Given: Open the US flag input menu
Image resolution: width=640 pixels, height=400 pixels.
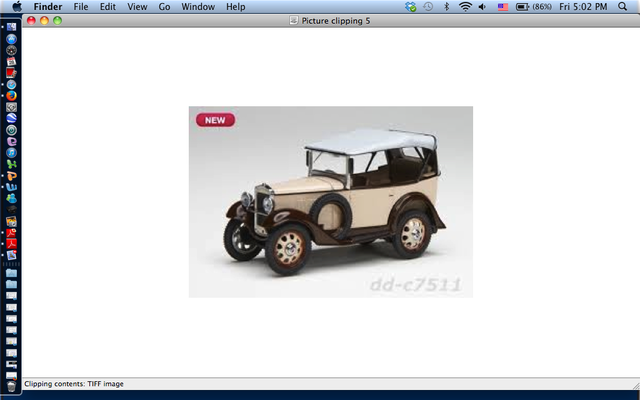Looking at the screenshot, I should (x=503, y=7).
